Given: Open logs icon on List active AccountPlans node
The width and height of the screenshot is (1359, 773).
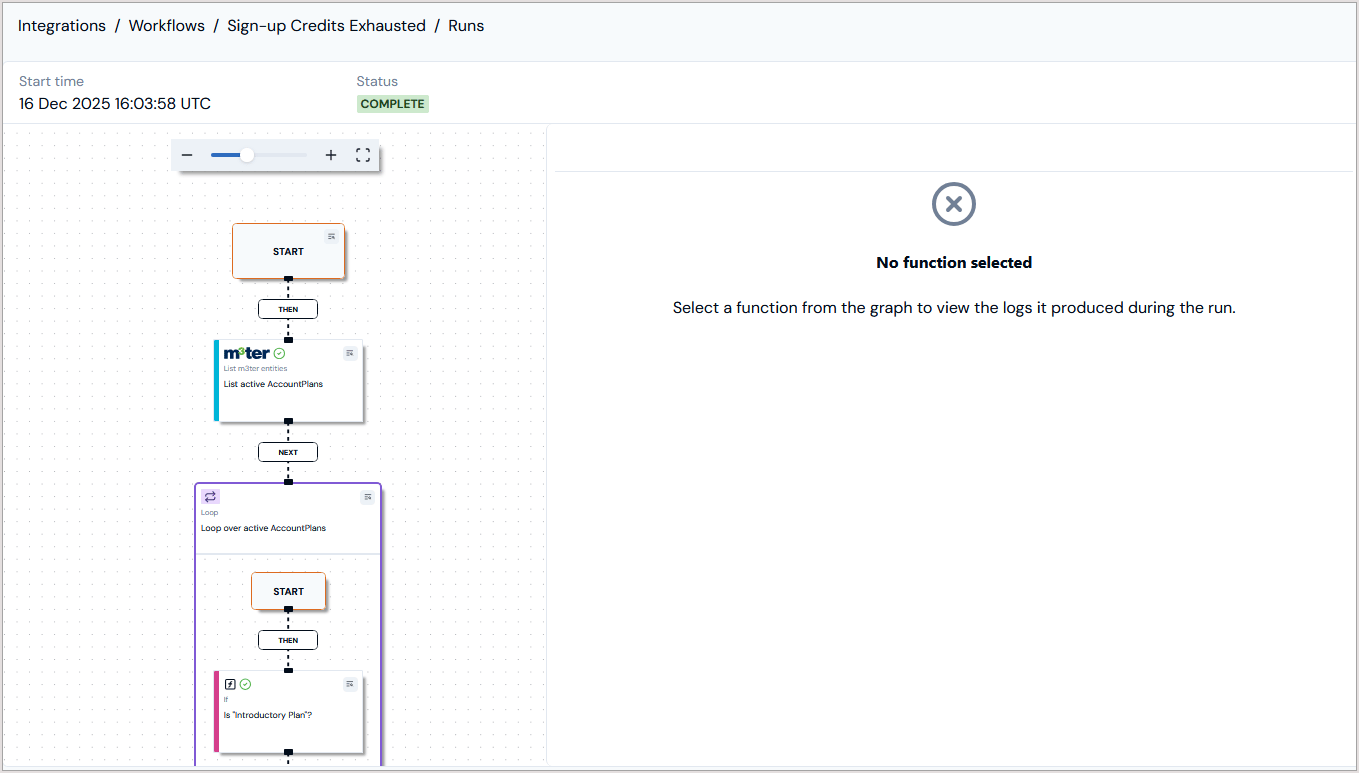Looking at the screenshot, I should 350,353.
